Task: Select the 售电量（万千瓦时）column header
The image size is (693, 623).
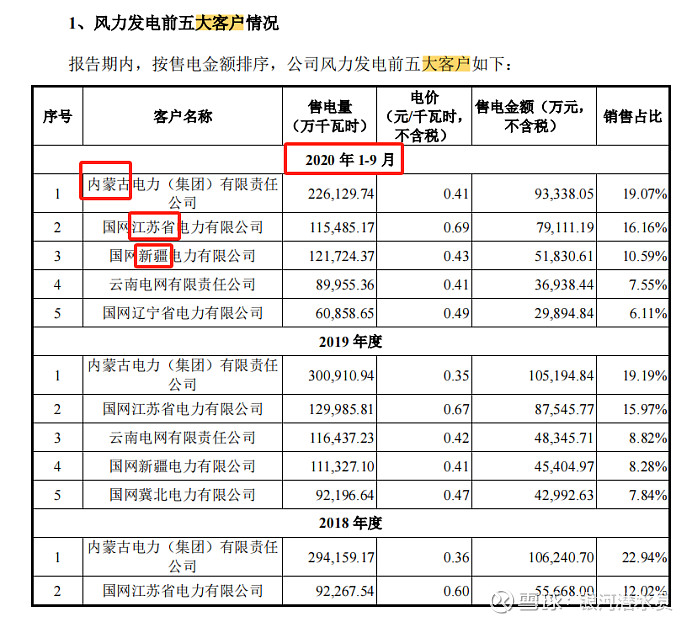Action: coord(330,117)
